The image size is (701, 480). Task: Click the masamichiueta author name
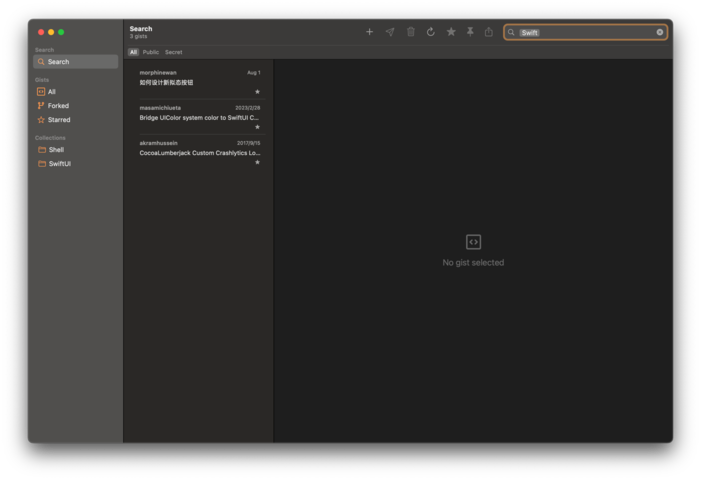click(160, 108)
